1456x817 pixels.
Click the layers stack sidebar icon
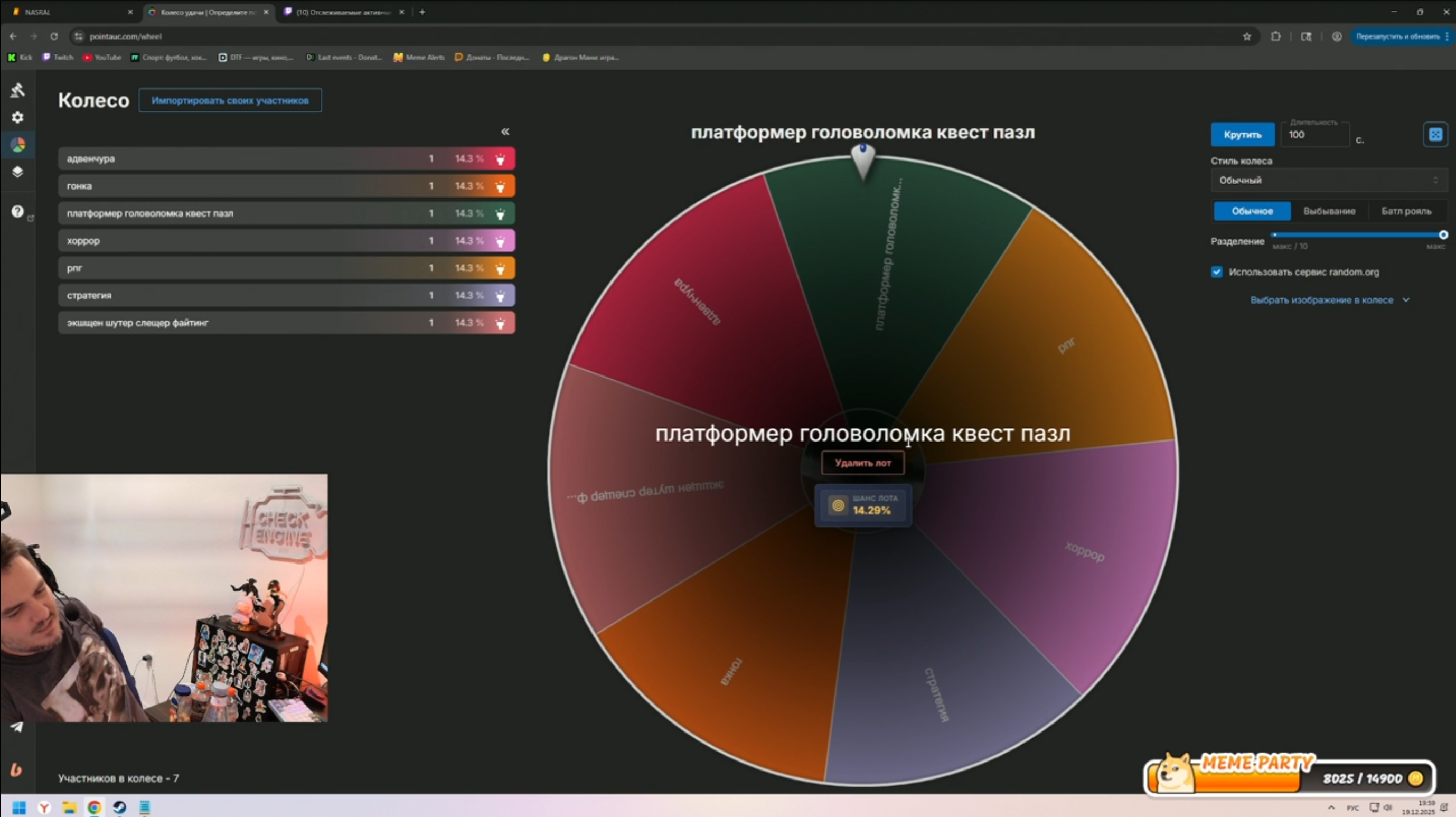(x=17, y=172)
